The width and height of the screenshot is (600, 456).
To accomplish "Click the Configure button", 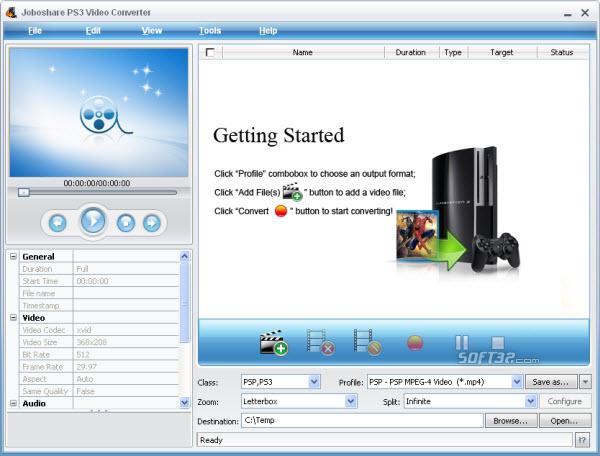I will pyautogui.click(x=565, y=401).
